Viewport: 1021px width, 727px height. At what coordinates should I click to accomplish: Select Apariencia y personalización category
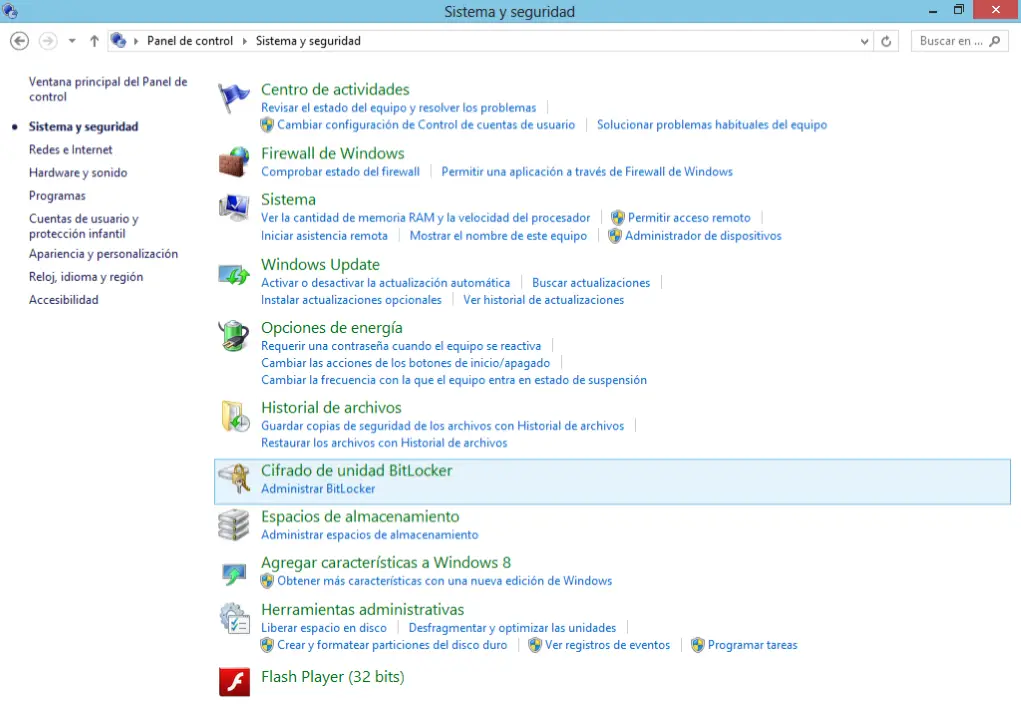104,254
